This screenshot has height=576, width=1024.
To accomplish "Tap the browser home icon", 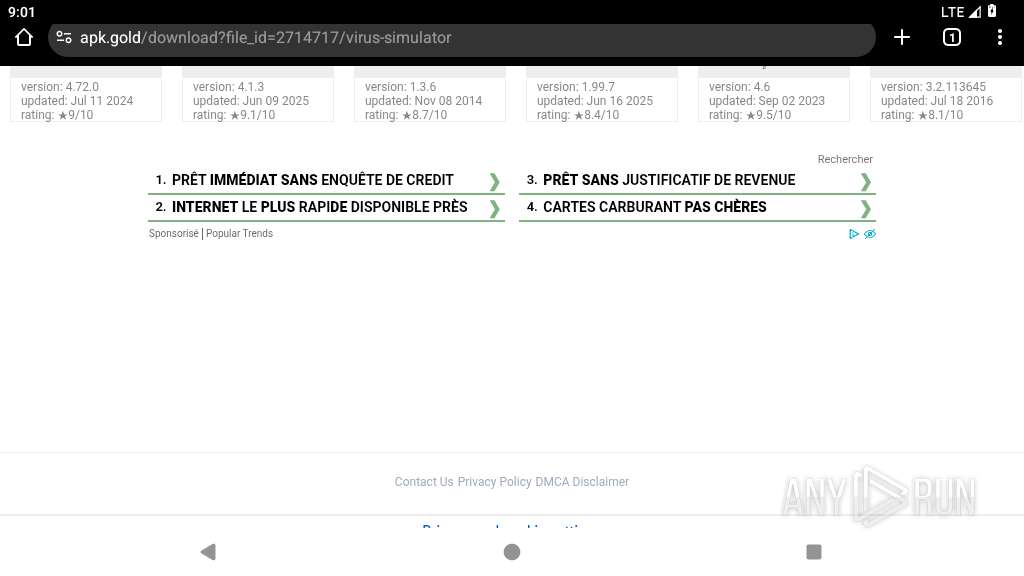I will [24, 38].
